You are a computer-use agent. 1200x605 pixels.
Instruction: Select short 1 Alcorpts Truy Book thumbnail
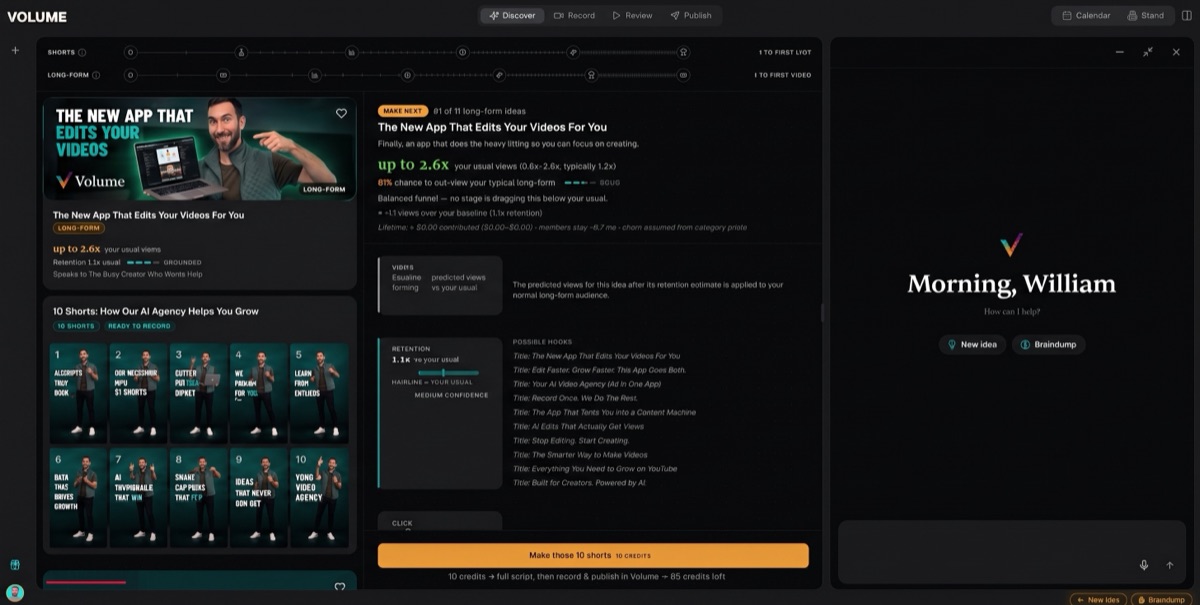pyautogui.click(x=78, y=393)
